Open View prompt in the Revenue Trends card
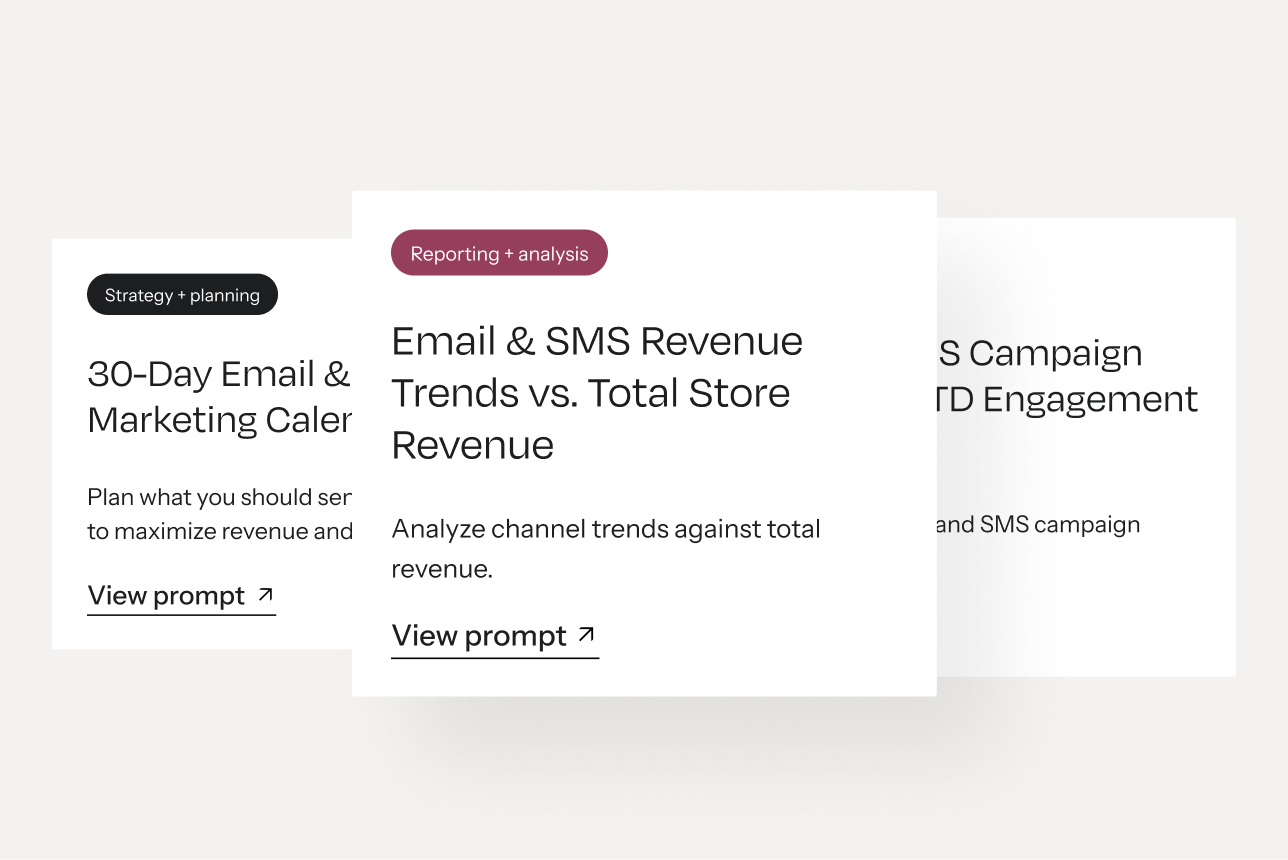1288x860 pixels. point(495,636)
